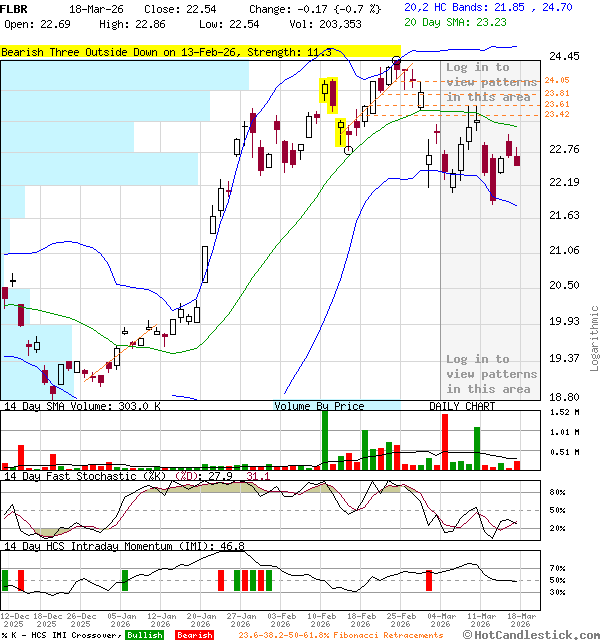Click the 14 Day HCS Intraday Momentum heading
The height and width of the screenshot is (640, 600).
124,546
